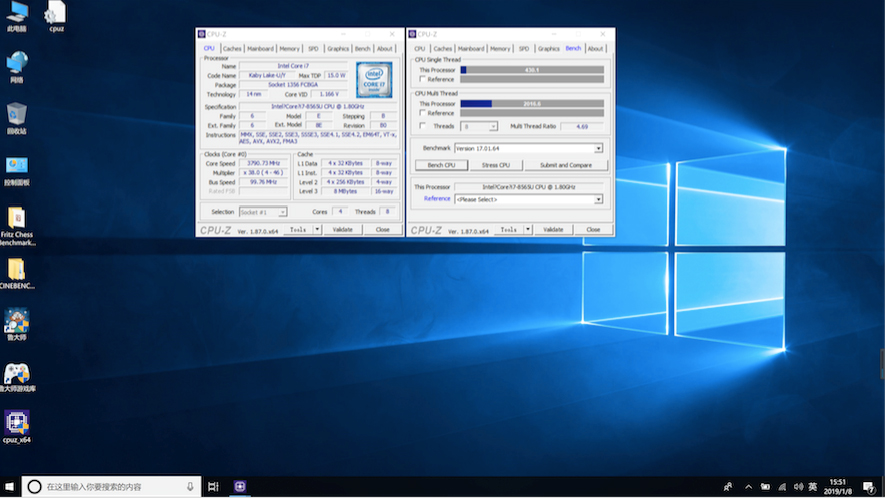The height and width of the screenshot is (498, 885).
Task: Switch to Memory tab in left CPU-Z
Action: [x=290, y=49]
